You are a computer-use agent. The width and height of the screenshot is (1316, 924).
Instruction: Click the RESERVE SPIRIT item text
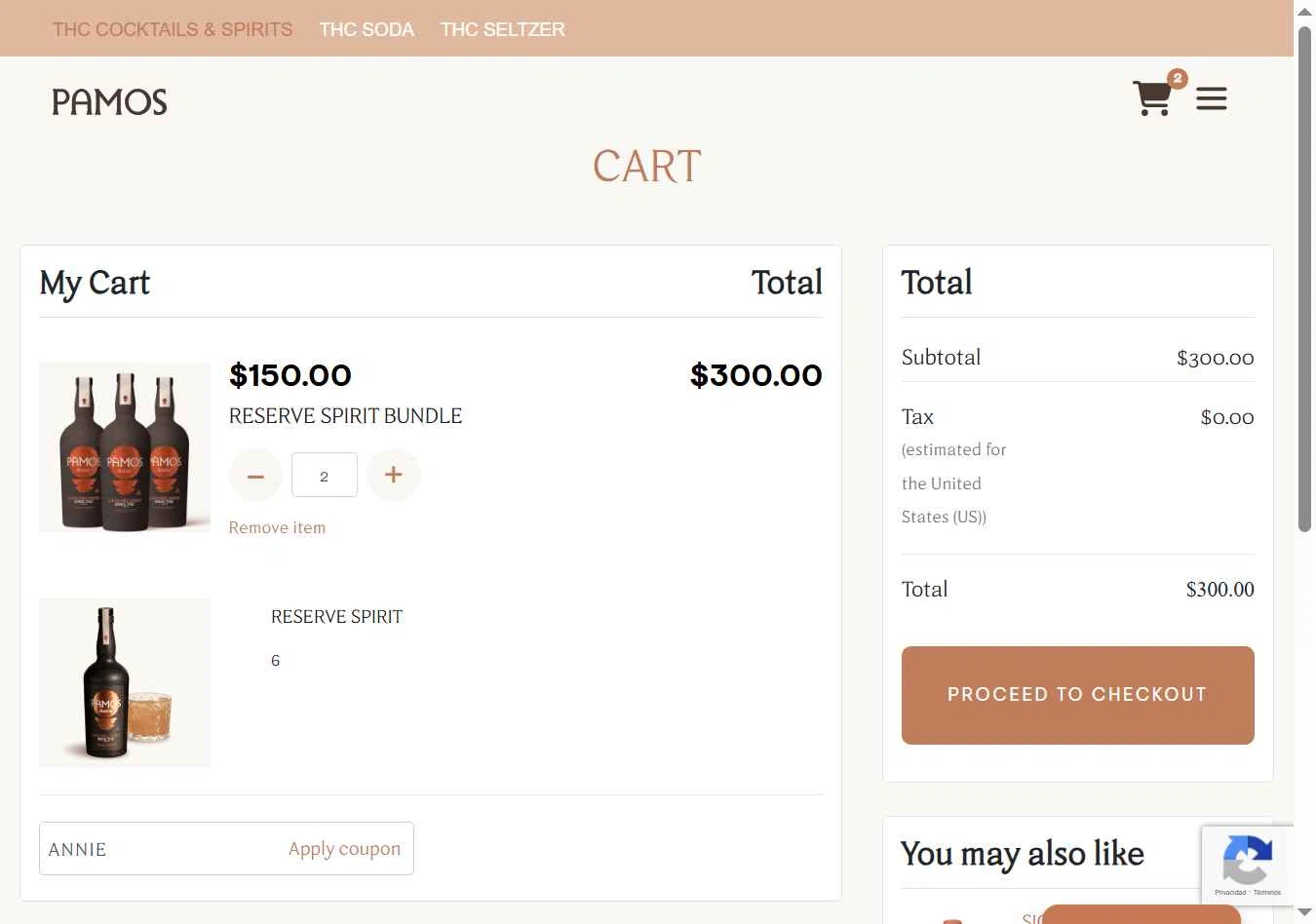(x=336, y=617)
